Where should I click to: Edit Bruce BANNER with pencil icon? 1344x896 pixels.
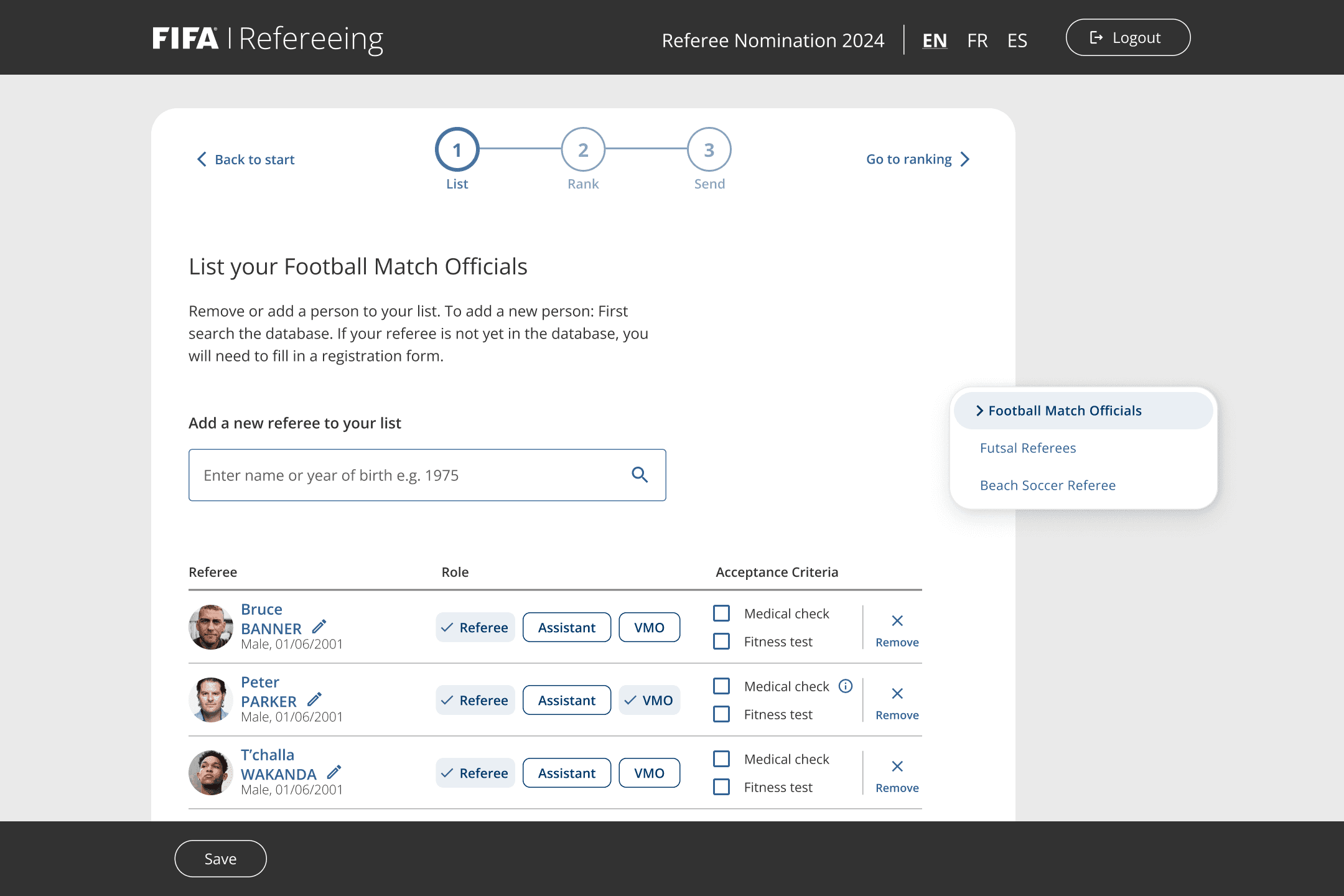pos(319,627)
